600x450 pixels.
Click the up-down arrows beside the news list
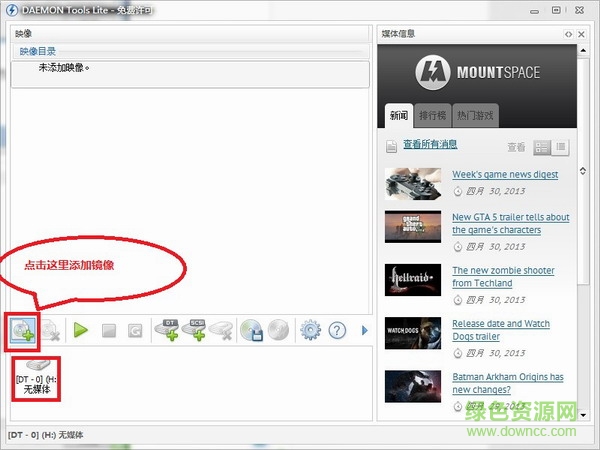(583, 171)
